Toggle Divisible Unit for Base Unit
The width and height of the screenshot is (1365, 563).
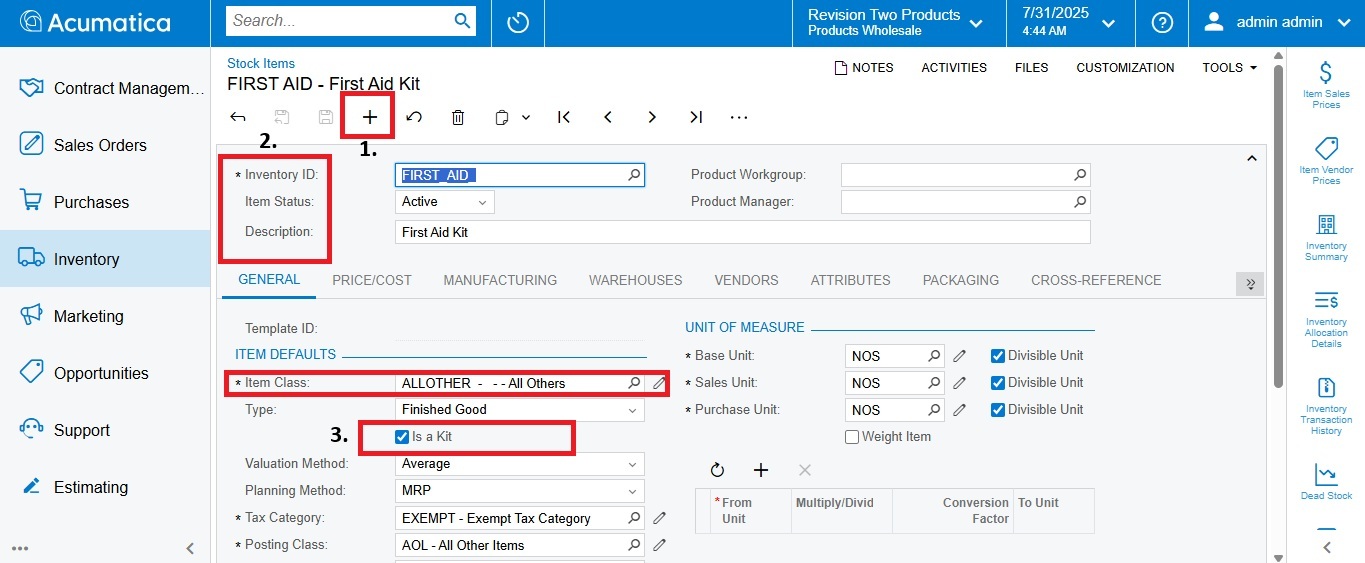pos(997,356)
